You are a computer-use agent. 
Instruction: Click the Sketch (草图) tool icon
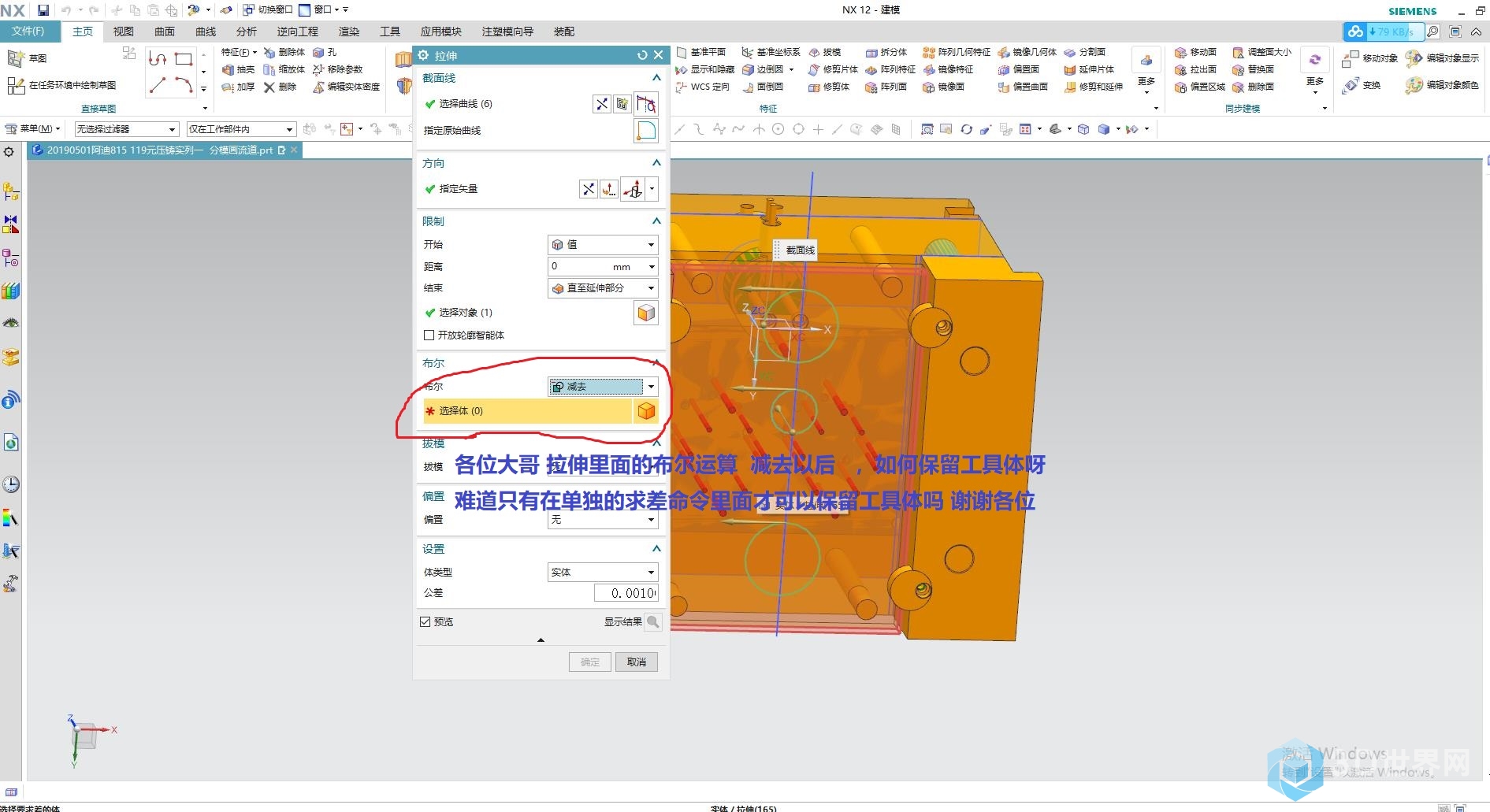[16, 58]
